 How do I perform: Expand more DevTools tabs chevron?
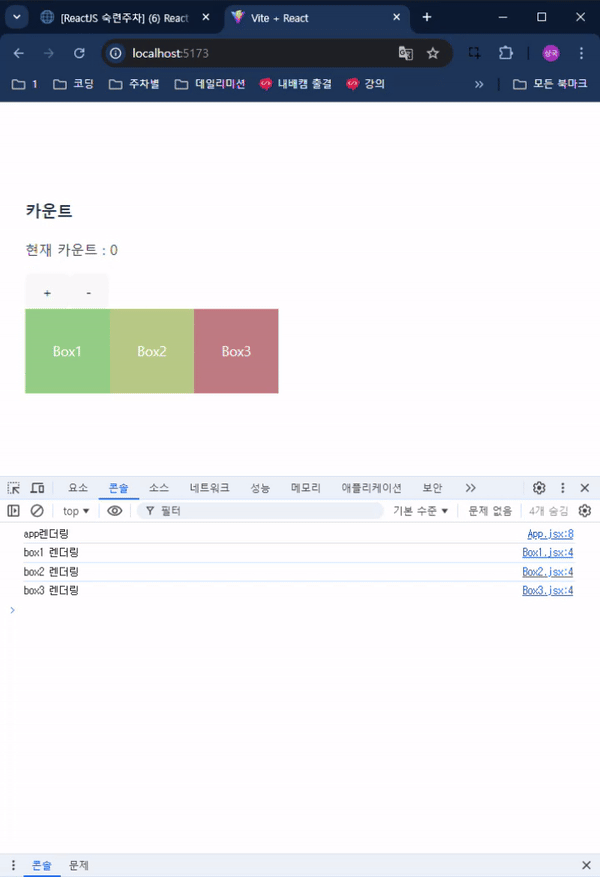pyautogui.click(x=470, y=488)
